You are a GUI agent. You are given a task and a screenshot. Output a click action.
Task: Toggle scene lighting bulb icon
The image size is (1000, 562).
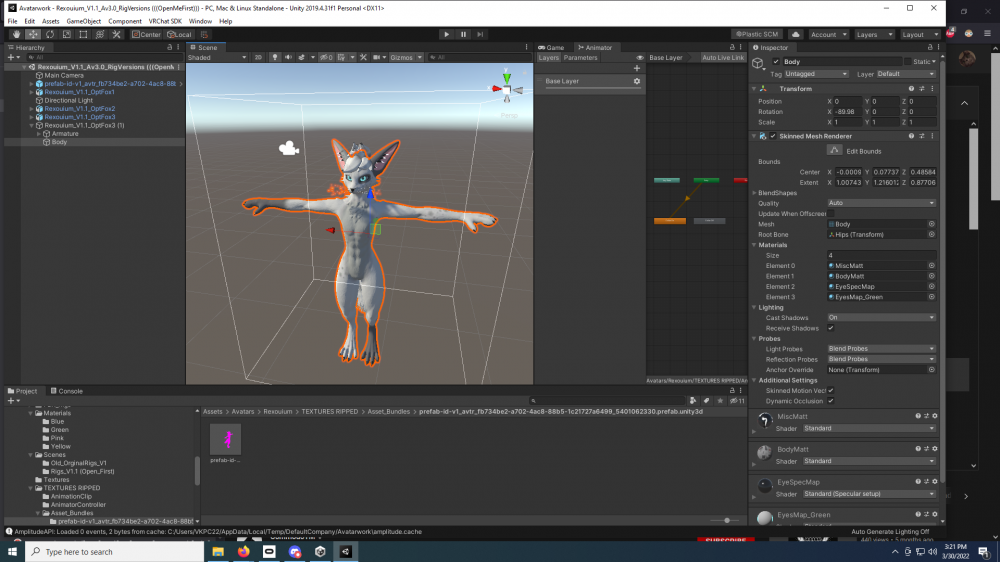pyautogui.click(x=275, y=57)
